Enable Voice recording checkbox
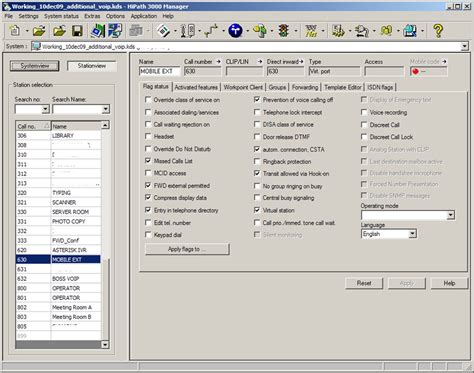 [x=364, y=112]
